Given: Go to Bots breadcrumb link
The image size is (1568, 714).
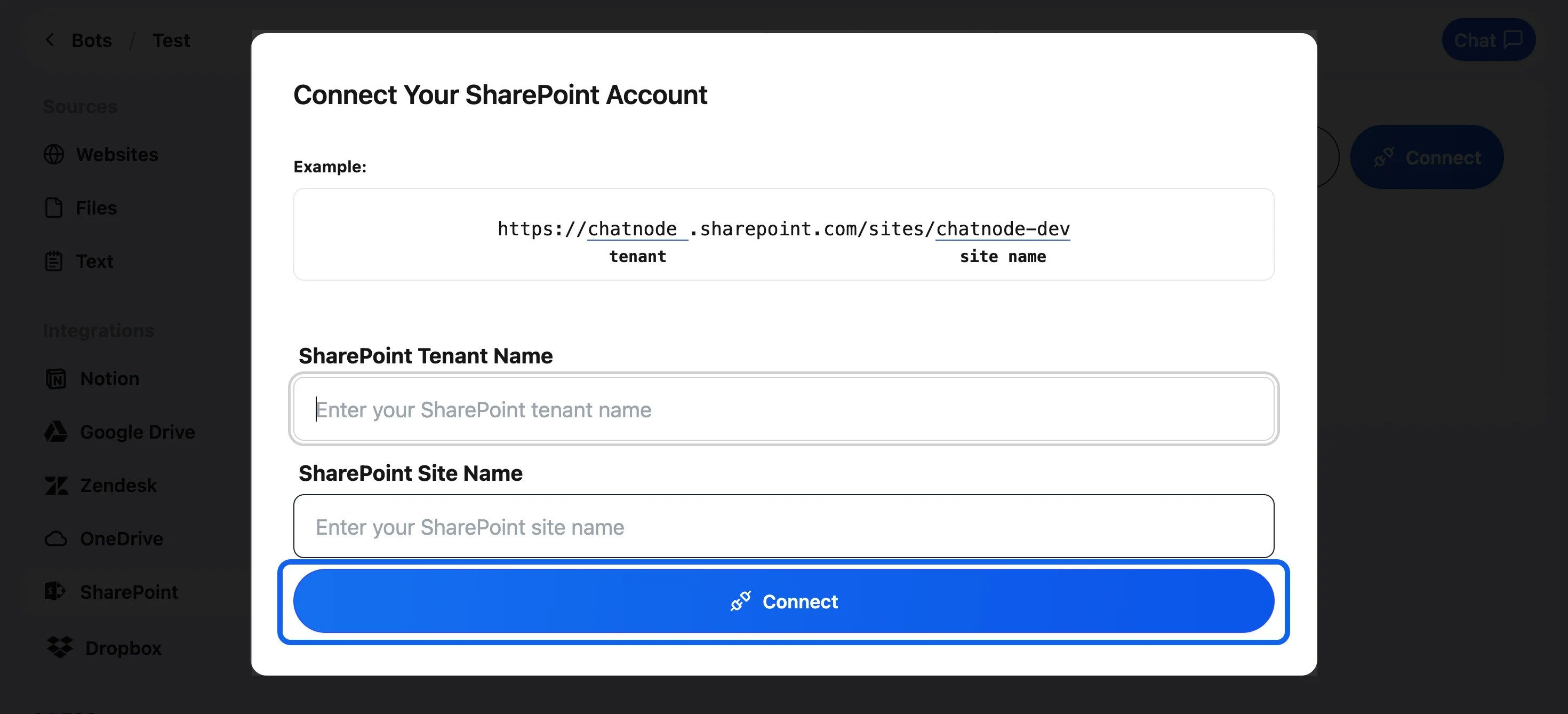Looking at the screenshot, I should [x=92, y=40].
